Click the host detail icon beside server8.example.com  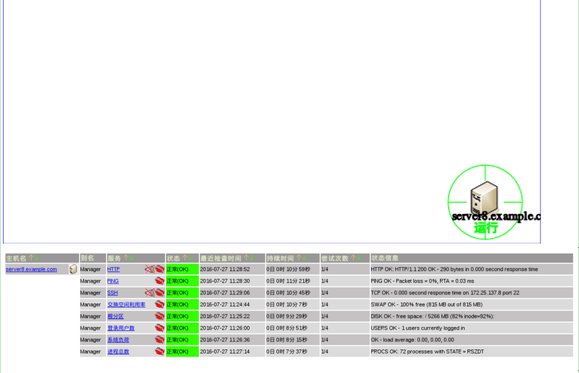[x=73, y=269]
